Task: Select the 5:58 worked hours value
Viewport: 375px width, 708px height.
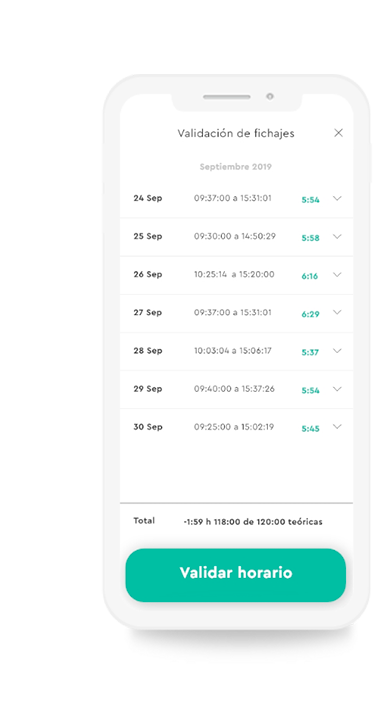Action: pyautogui.click(x=310, y=238)
